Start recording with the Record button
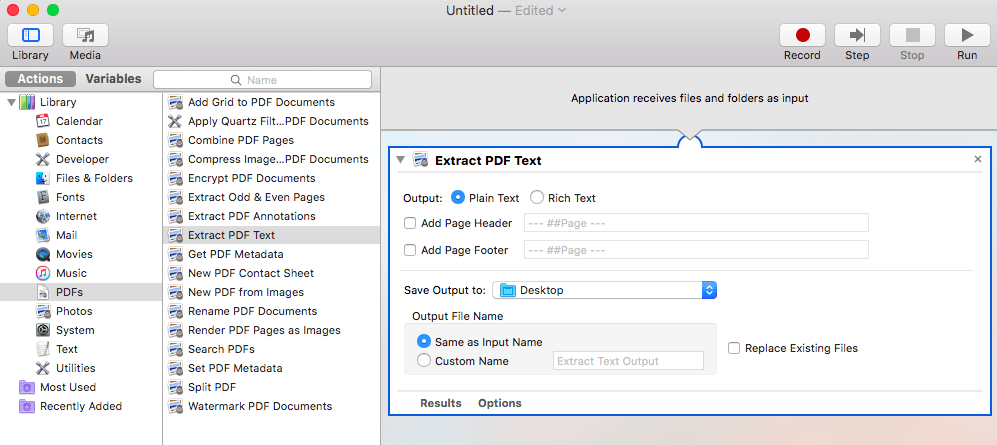Viewport: 997px width, 445px height. tap(802, 35)
